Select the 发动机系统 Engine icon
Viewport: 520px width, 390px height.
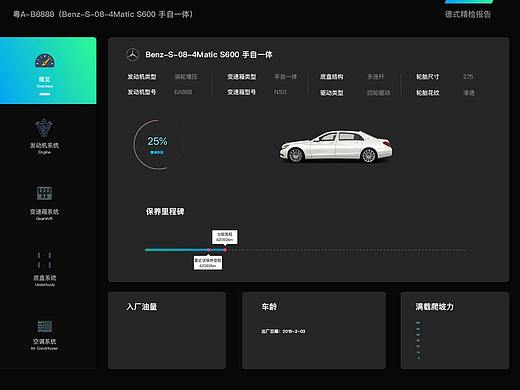coord(44,128)
